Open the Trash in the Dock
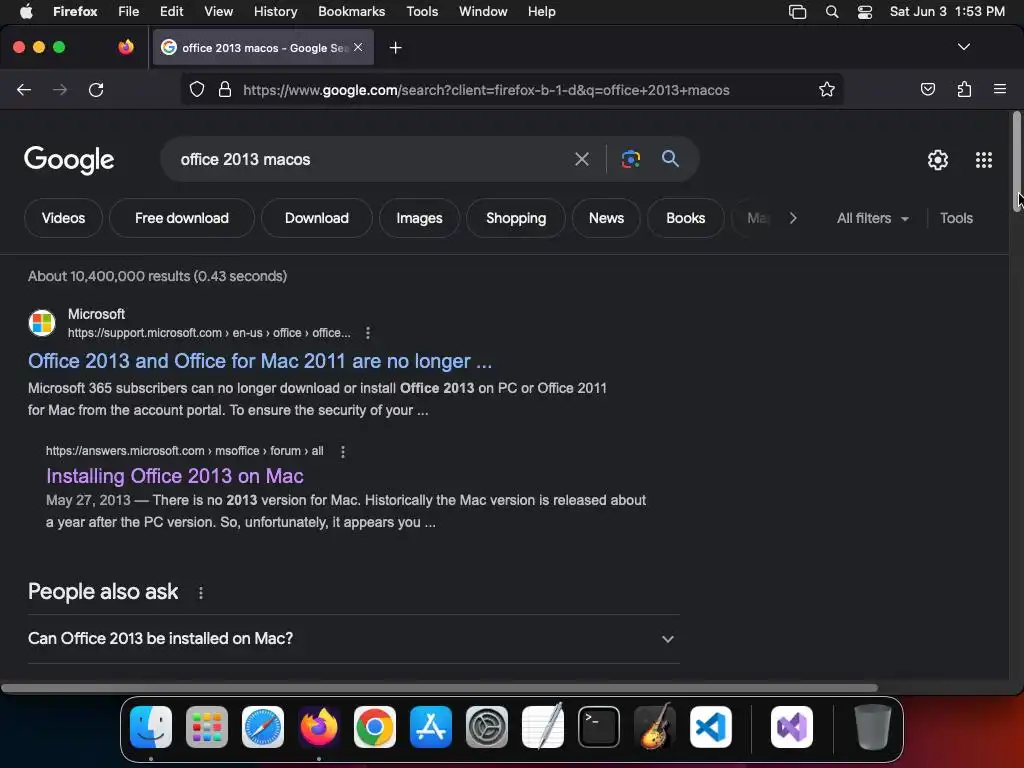This screenshot has width=1024, height=768. coord(872,727)
